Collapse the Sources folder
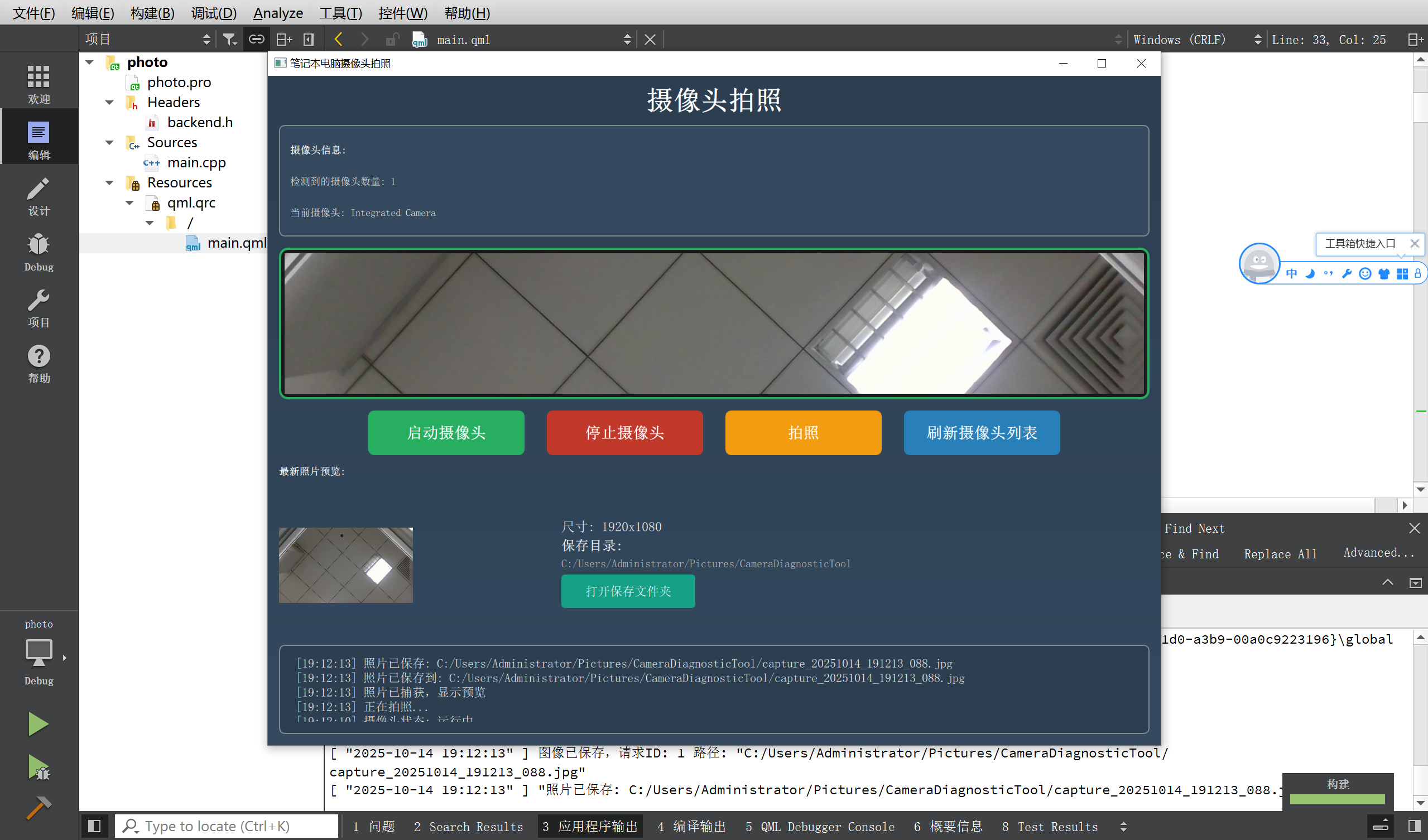Image resolution: width=1428 pixels, height=840 pixels. [x=109, y=143]
